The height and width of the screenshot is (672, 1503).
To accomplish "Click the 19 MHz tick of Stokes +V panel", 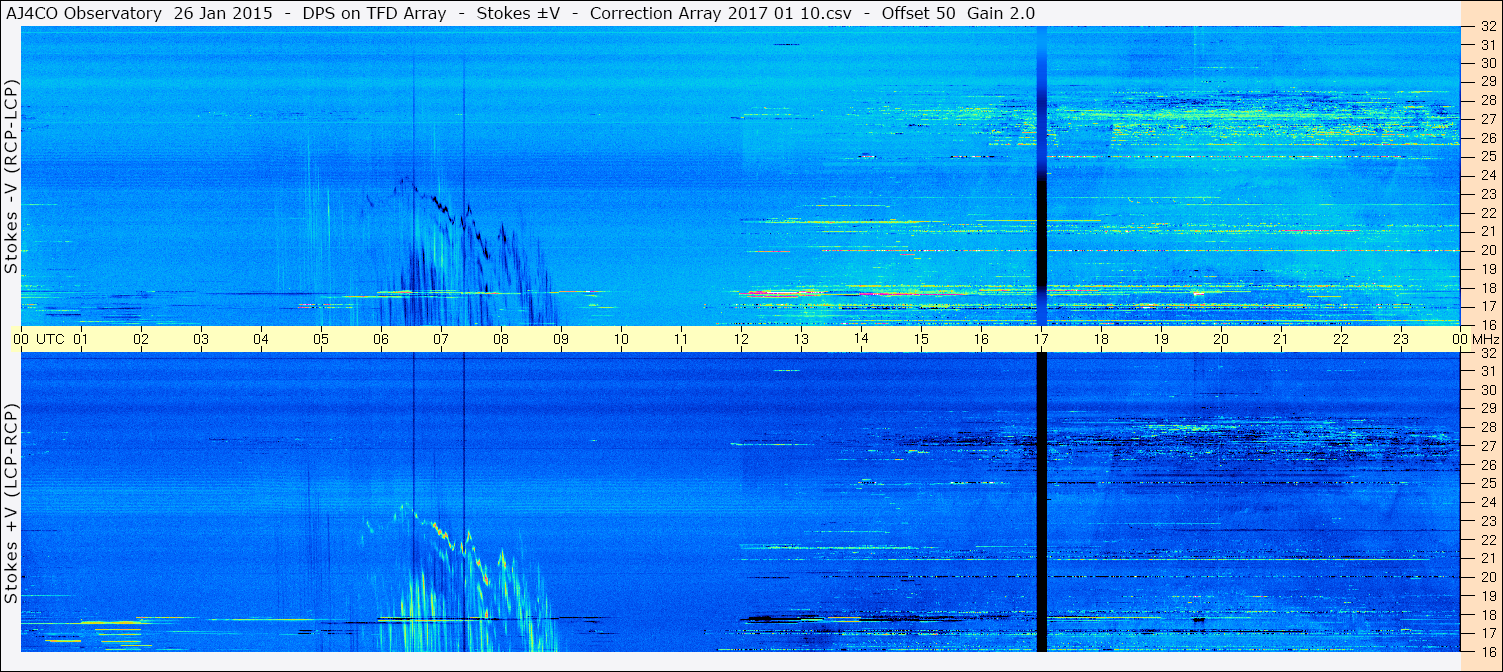I will click(1487, 596).
